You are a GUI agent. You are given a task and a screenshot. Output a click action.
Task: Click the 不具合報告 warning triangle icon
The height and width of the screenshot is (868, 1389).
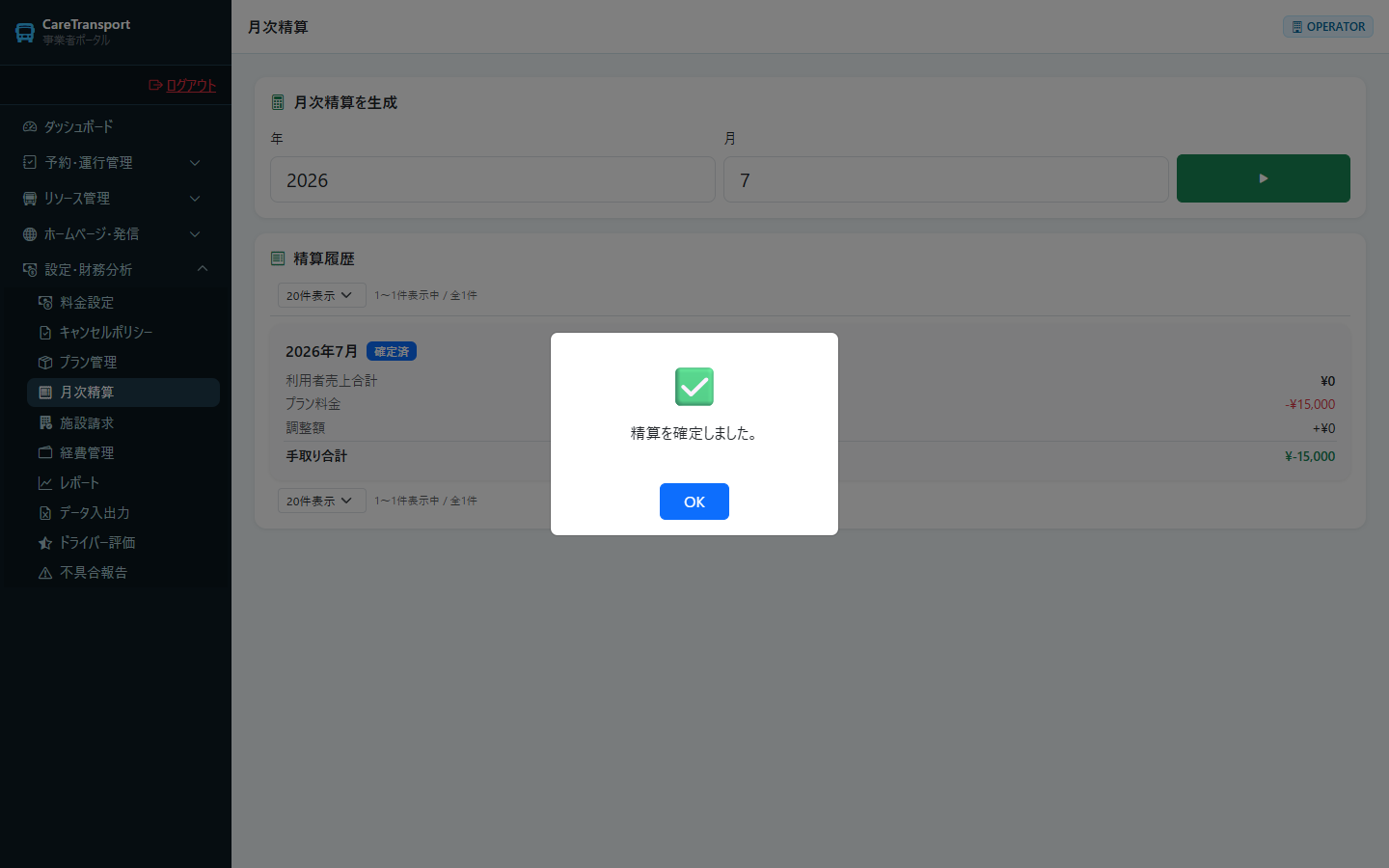point(45,573)
